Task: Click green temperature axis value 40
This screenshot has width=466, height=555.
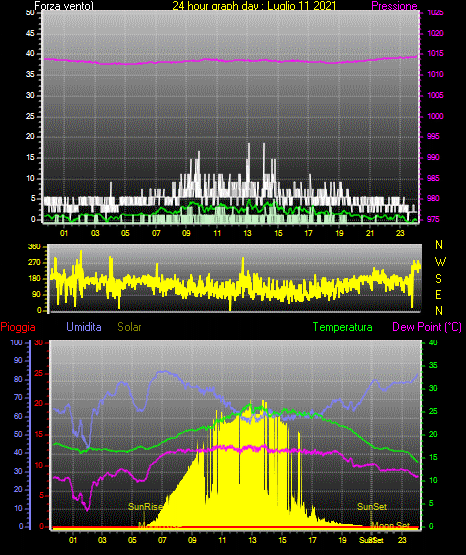Action: (433, 343)
